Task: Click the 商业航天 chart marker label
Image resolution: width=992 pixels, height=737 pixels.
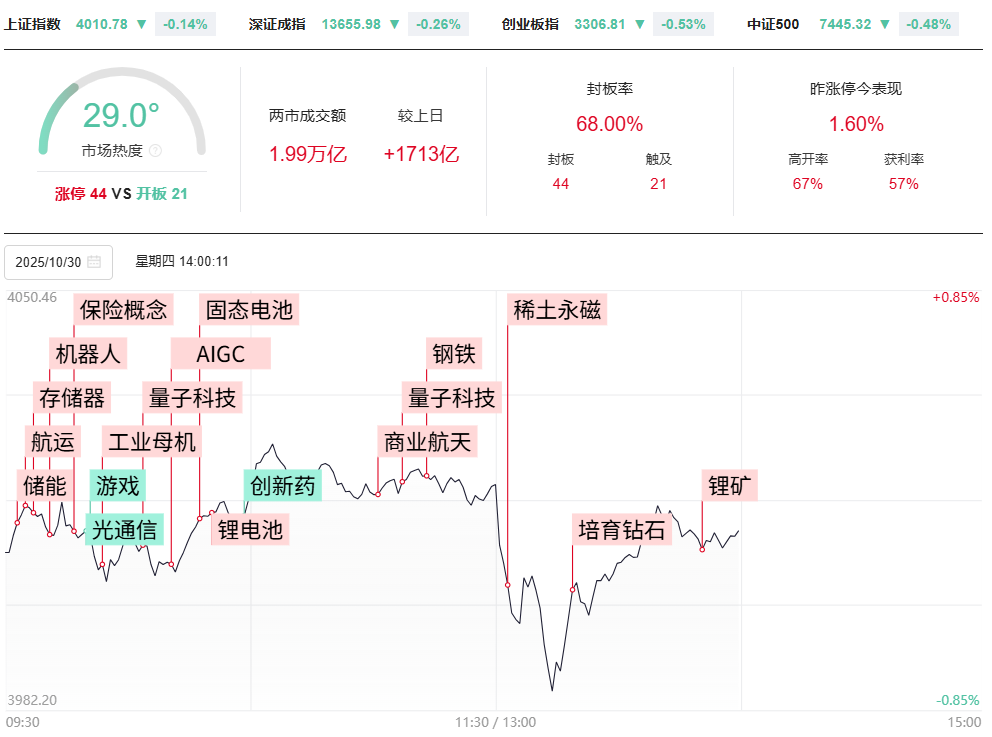Action: pyautogui.click(x=427, y=441)
